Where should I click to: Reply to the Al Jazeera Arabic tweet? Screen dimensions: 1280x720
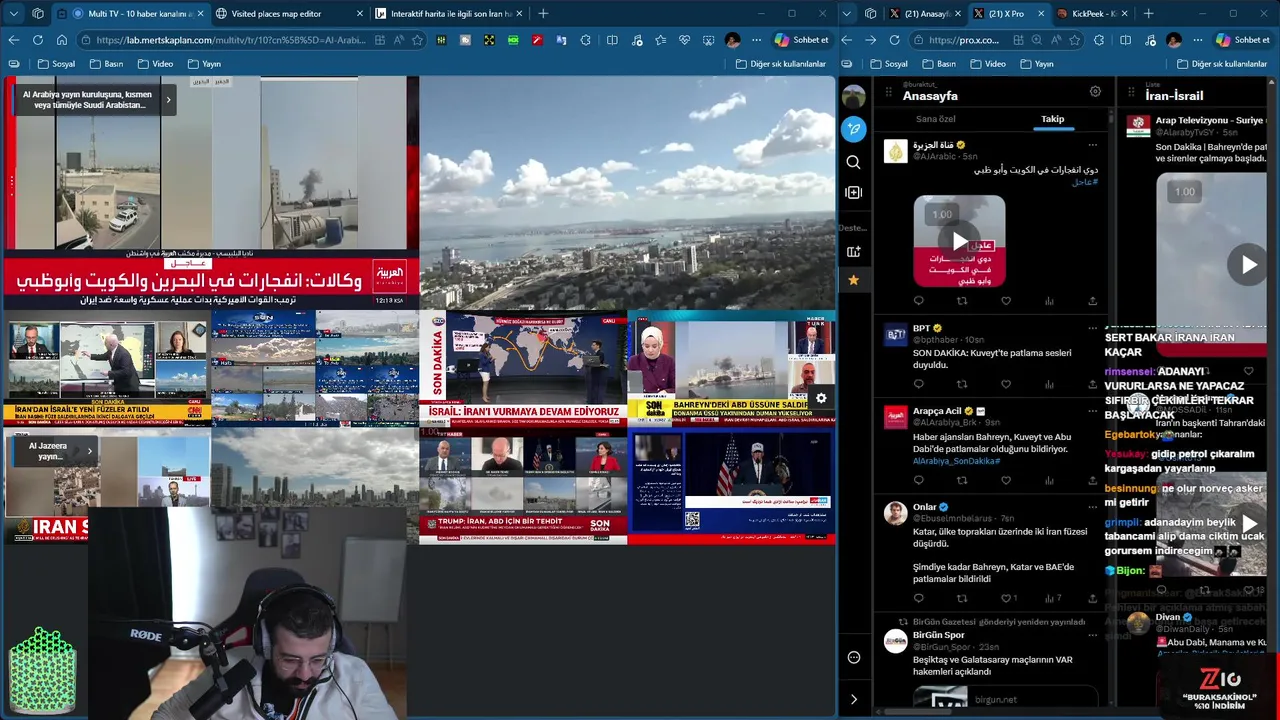[918, 301]
